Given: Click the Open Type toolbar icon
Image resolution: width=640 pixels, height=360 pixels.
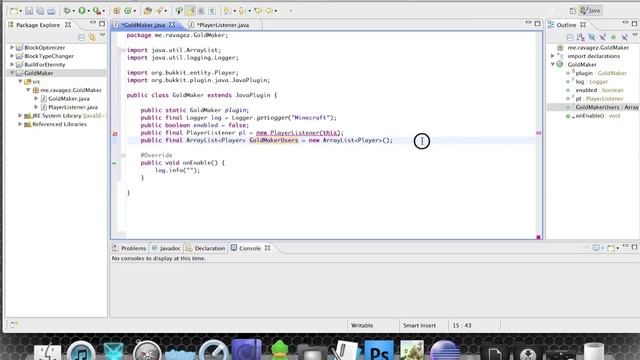Looking at the screenshot, I should tap(148, 11).
